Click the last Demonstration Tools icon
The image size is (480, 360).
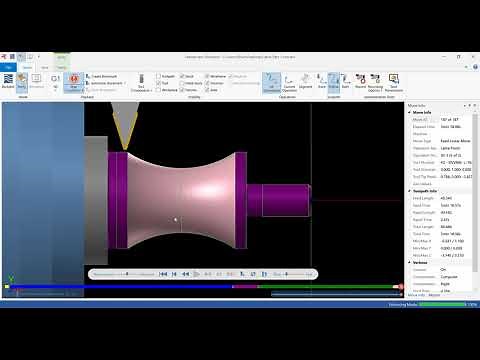(394, 83)
